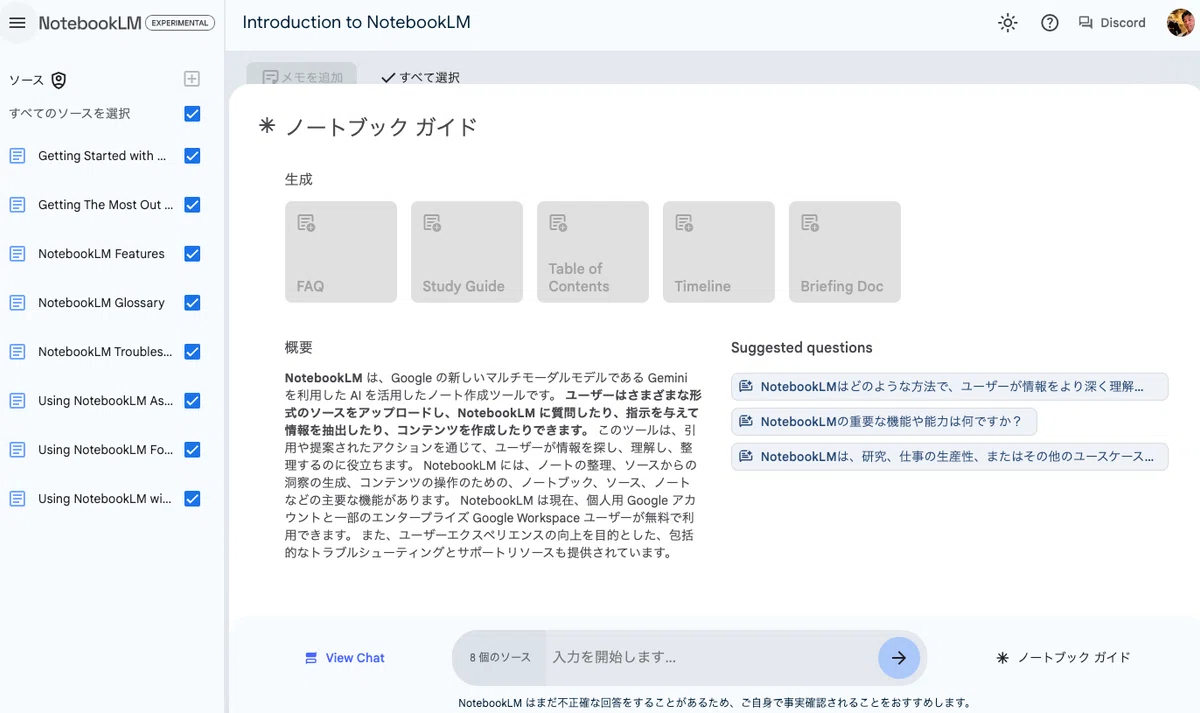Click the note icon on the Study Guide card

[x=432, y=223]
